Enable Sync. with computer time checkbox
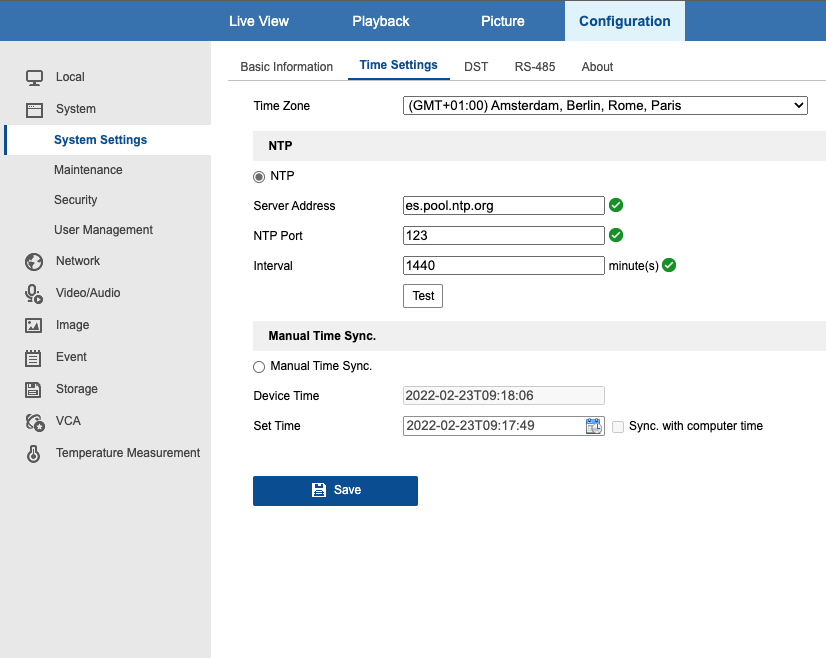The height and width of the screenshot is (658, 826). [618, 426]
